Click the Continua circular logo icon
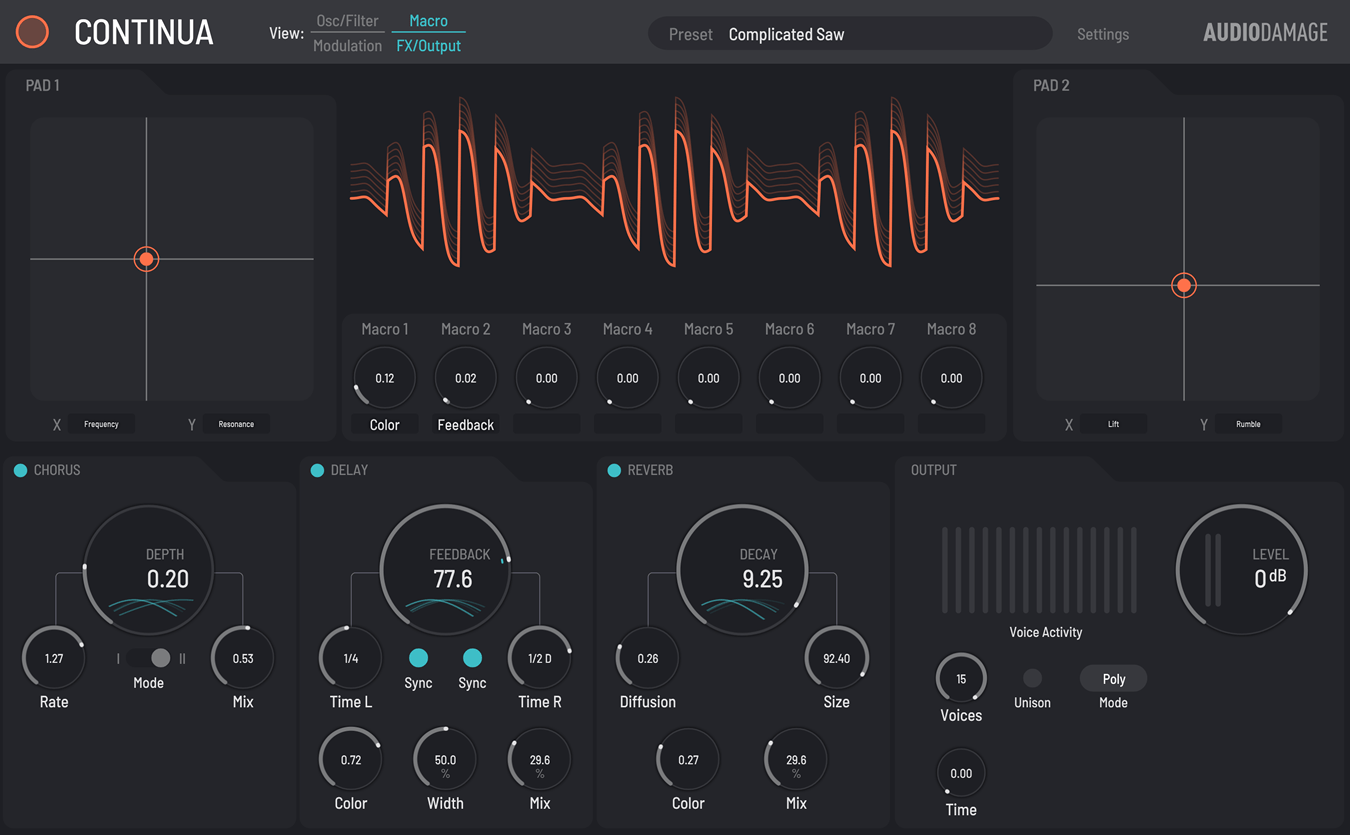 [32, 32]
